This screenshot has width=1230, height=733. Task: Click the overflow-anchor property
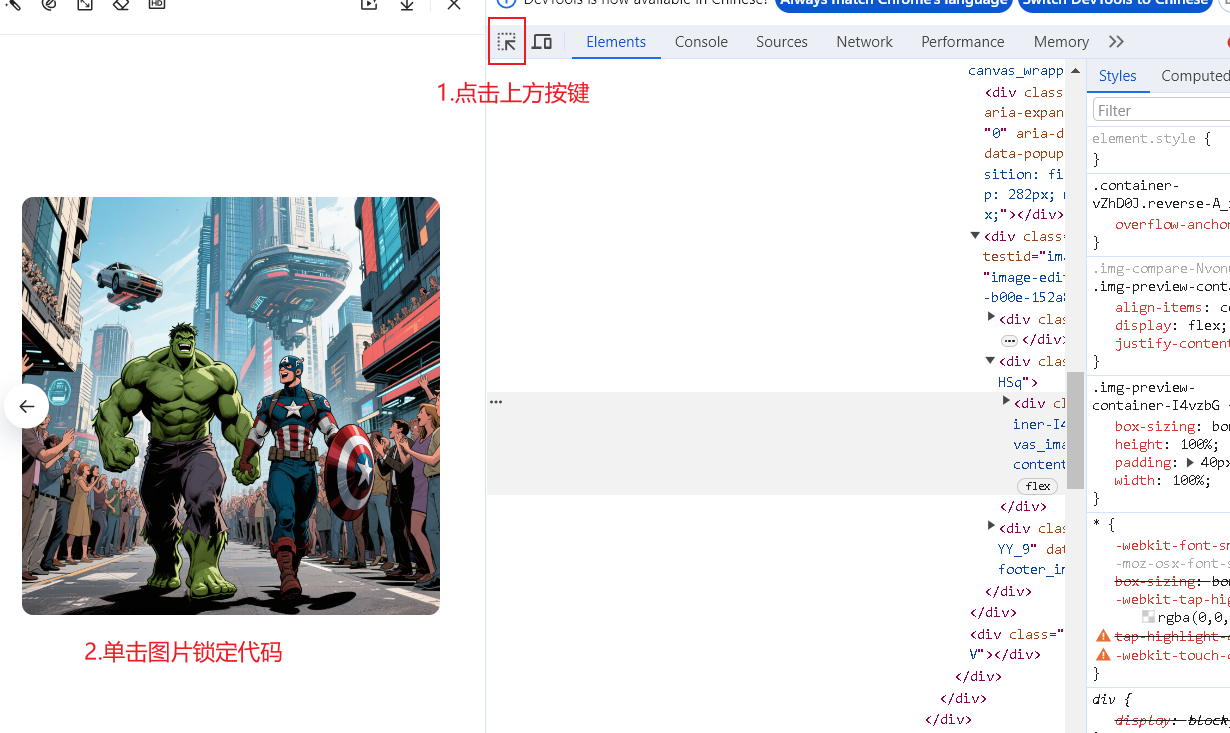(1172, 224)
